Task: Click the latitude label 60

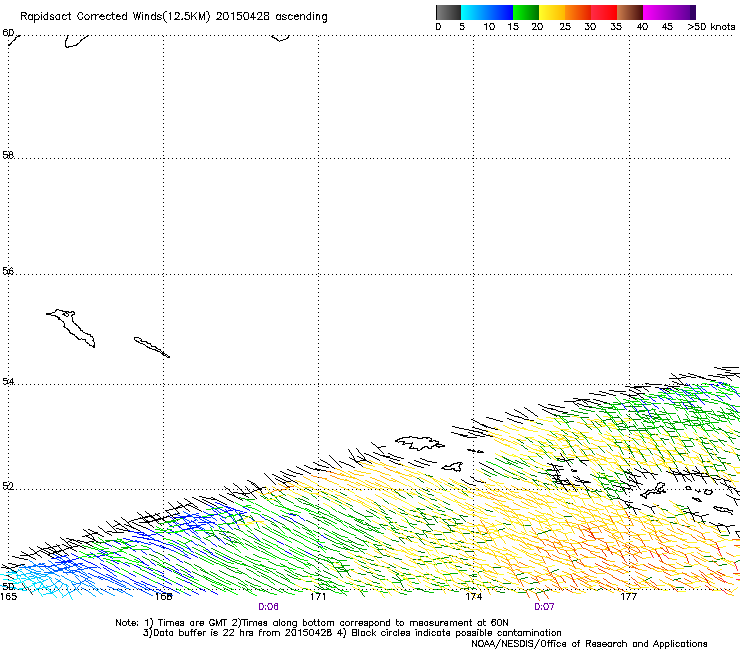Action: pos(8,33)
